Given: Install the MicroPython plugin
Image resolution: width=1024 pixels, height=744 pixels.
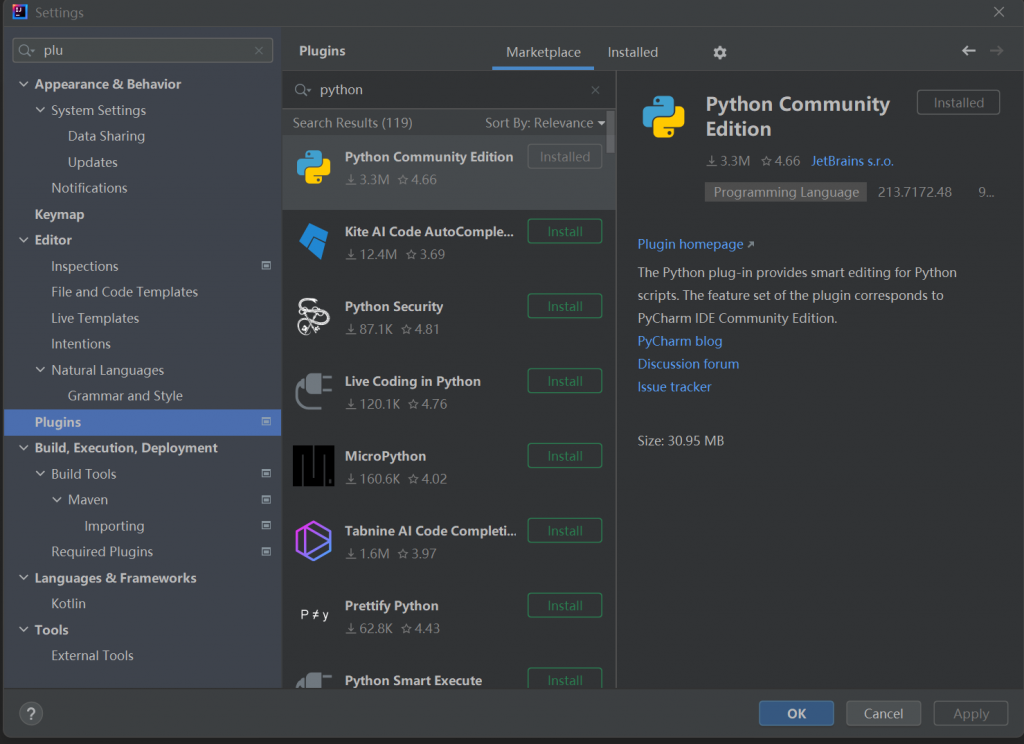Looking at the screenshot, I should click(x=564, y=456).
